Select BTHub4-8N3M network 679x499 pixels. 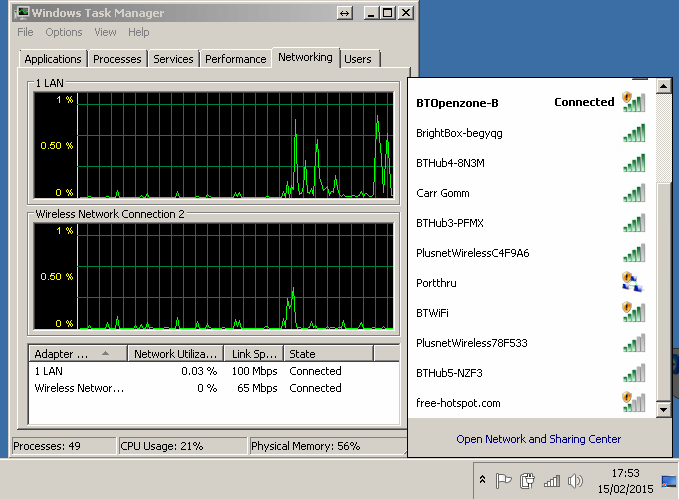click(x=531, y=163)
